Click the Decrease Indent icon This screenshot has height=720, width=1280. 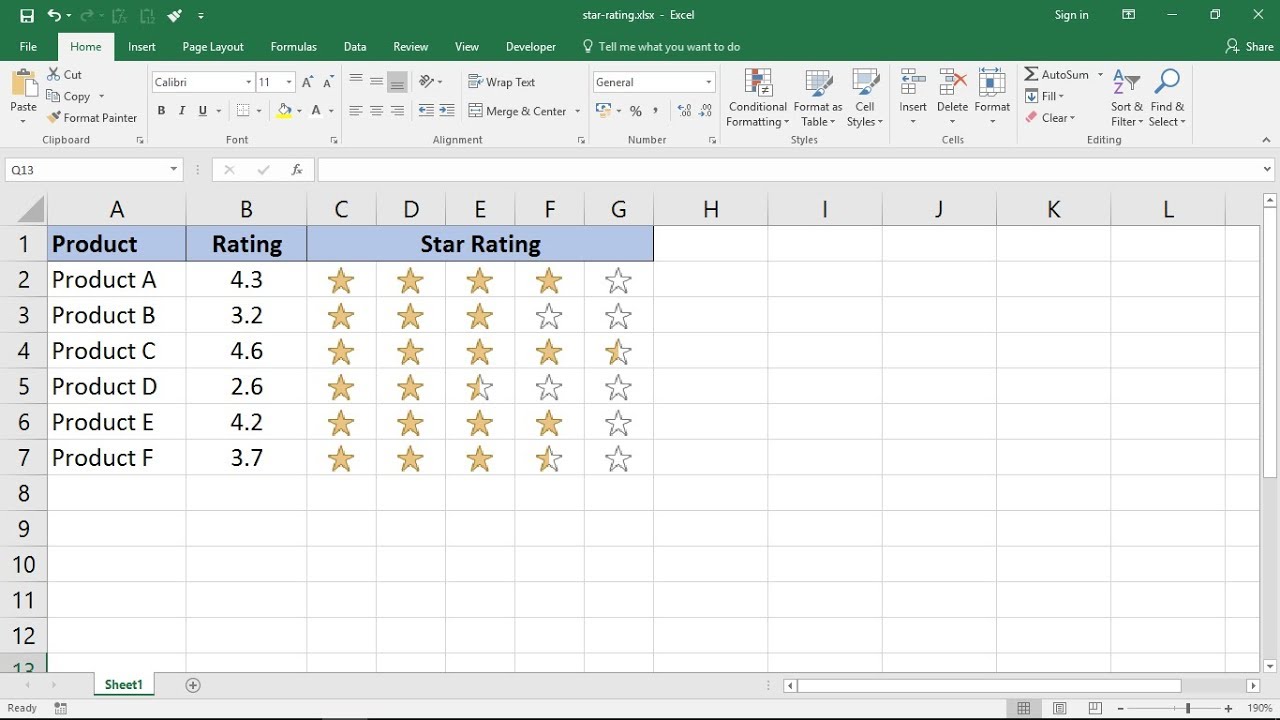click(426, 111)
